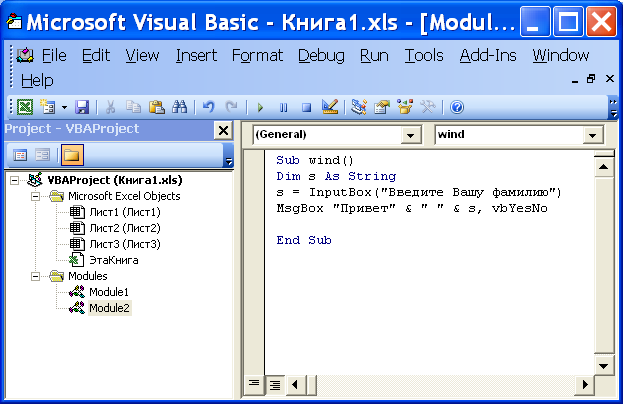Select Лист3 (Лист3) sheet object
Image resolution: width=623 pixels, height=404 pixels.
[x=125, y=244]
